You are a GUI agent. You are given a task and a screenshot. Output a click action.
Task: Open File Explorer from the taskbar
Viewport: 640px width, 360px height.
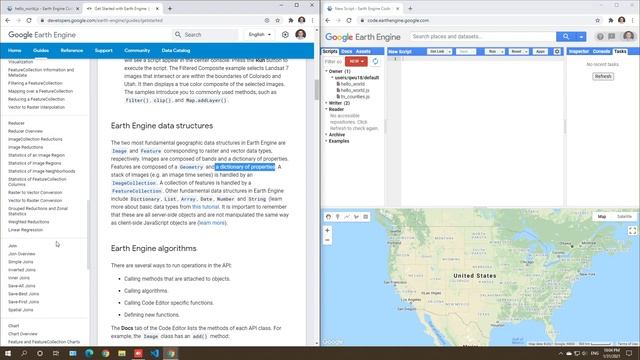pyautogui.click(x=122, y=353)
